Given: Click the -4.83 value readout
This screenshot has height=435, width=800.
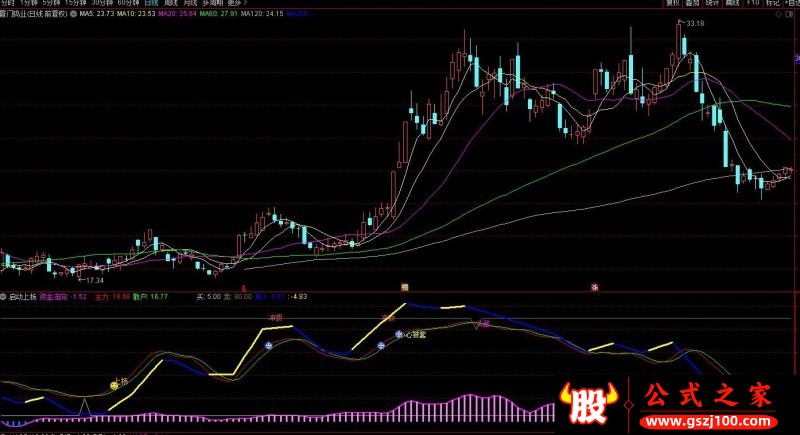Looking at the screenshot, I should (x=297, y=297).
